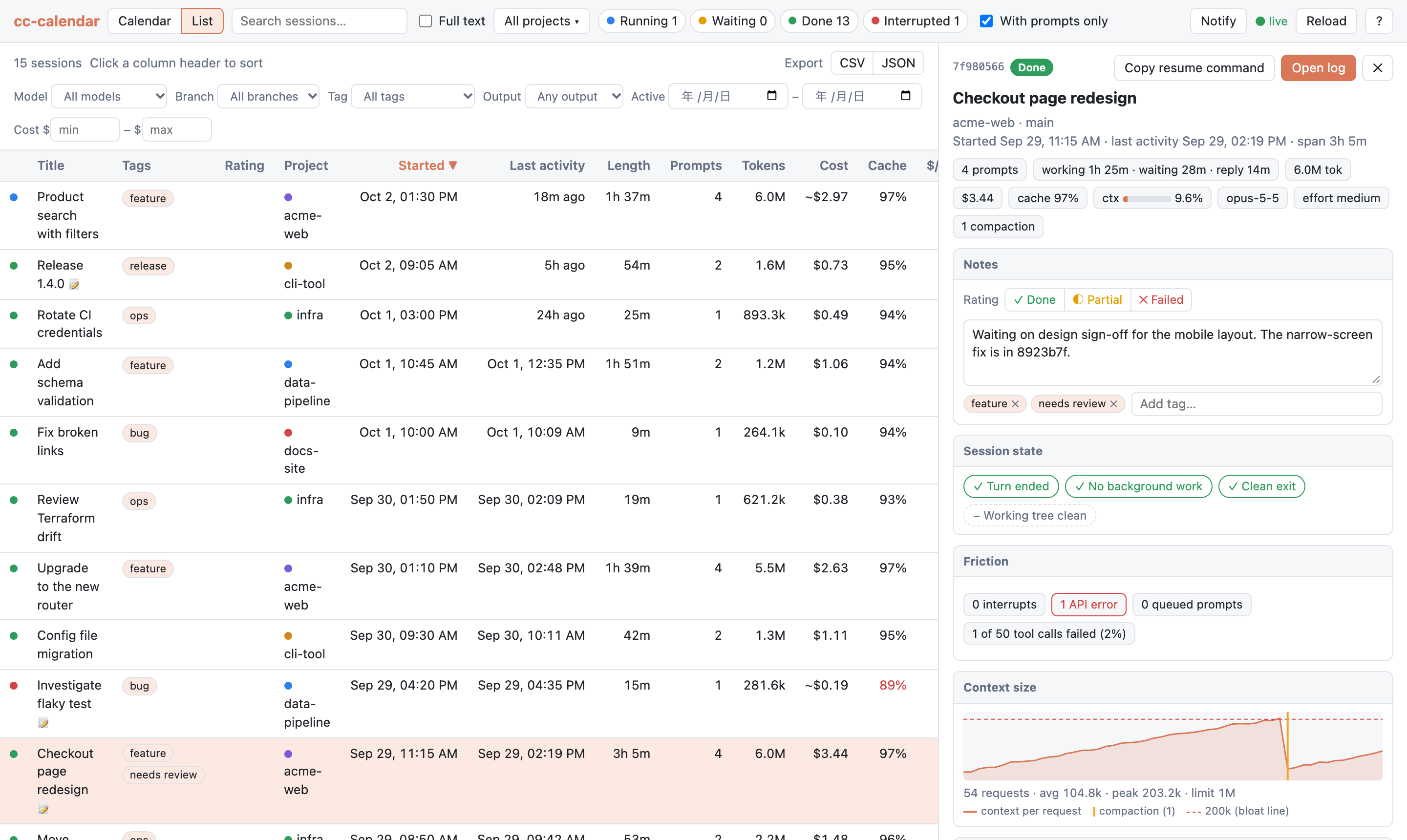Toggle the Done 13 status filter
Image resolution: width=1407 pixels, height=840 pixels.
point(819,21)
